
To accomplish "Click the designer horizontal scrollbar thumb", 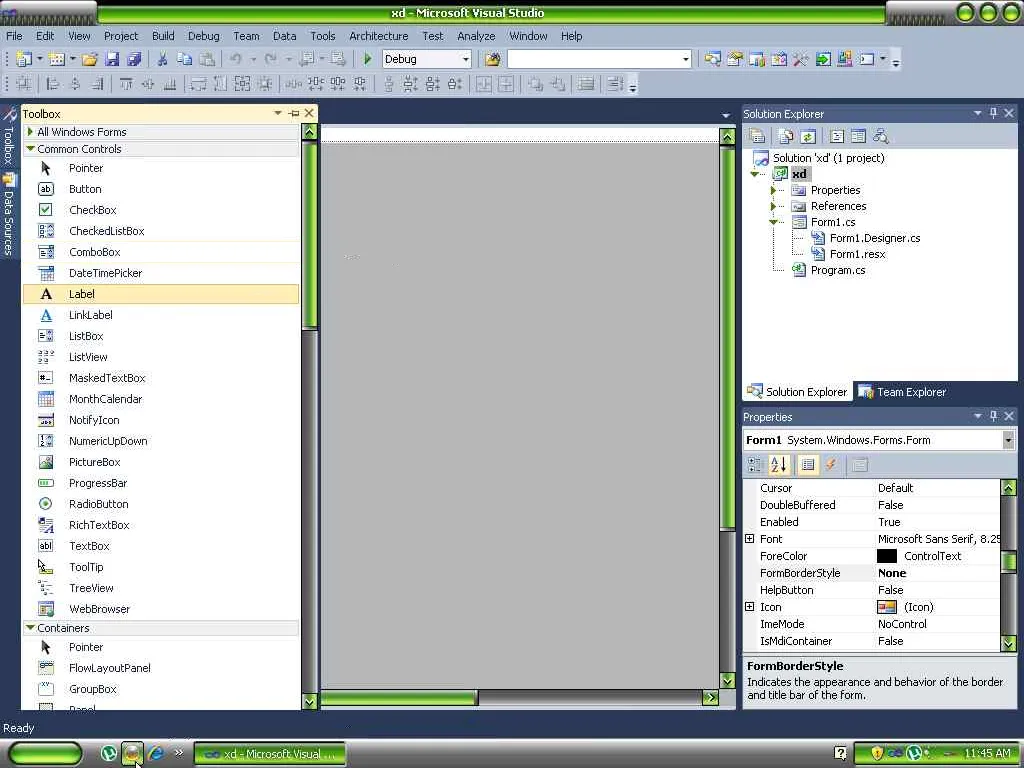I will click(x=399, y=697).
